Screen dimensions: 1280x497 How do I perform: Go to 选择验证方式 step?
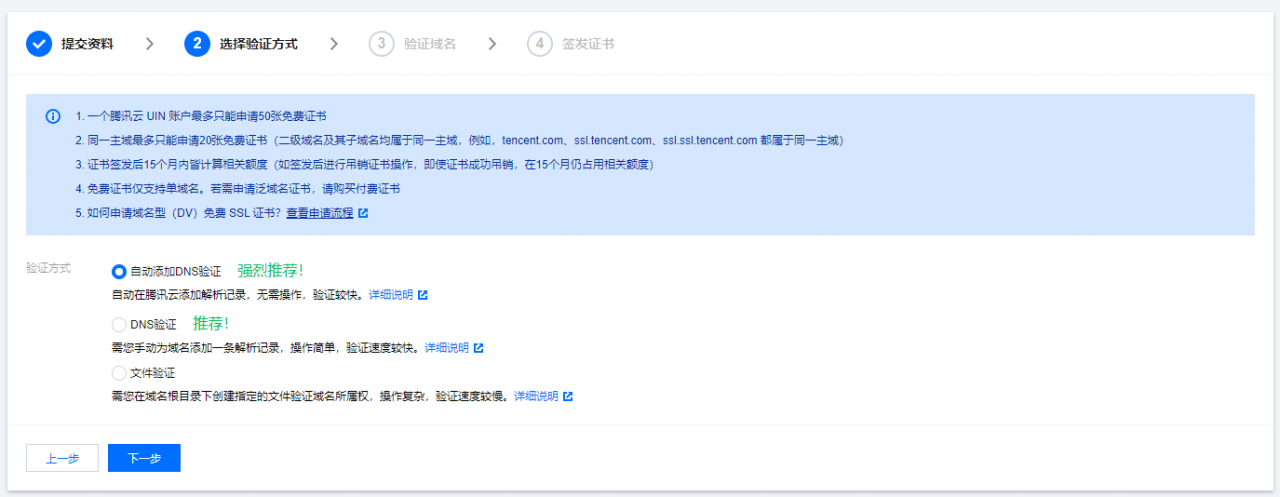pos(258,44)
